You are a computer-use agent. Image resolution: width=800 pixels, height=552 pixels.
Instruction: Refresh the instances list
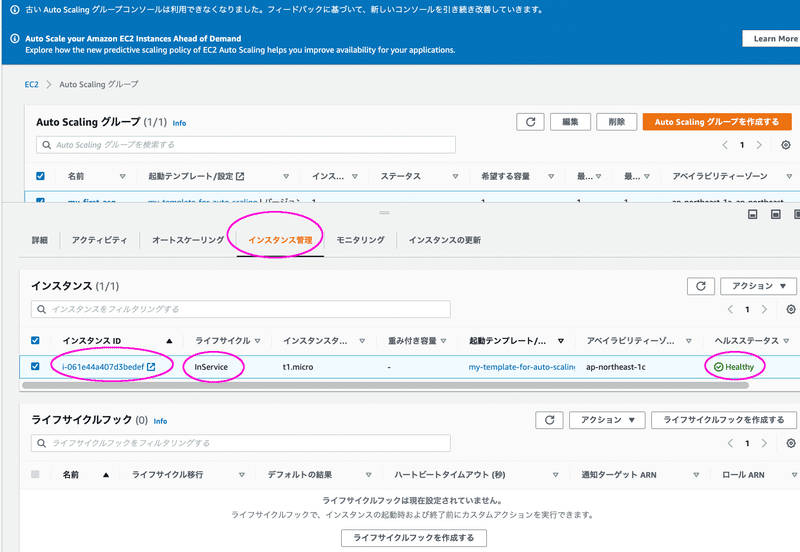701,286
